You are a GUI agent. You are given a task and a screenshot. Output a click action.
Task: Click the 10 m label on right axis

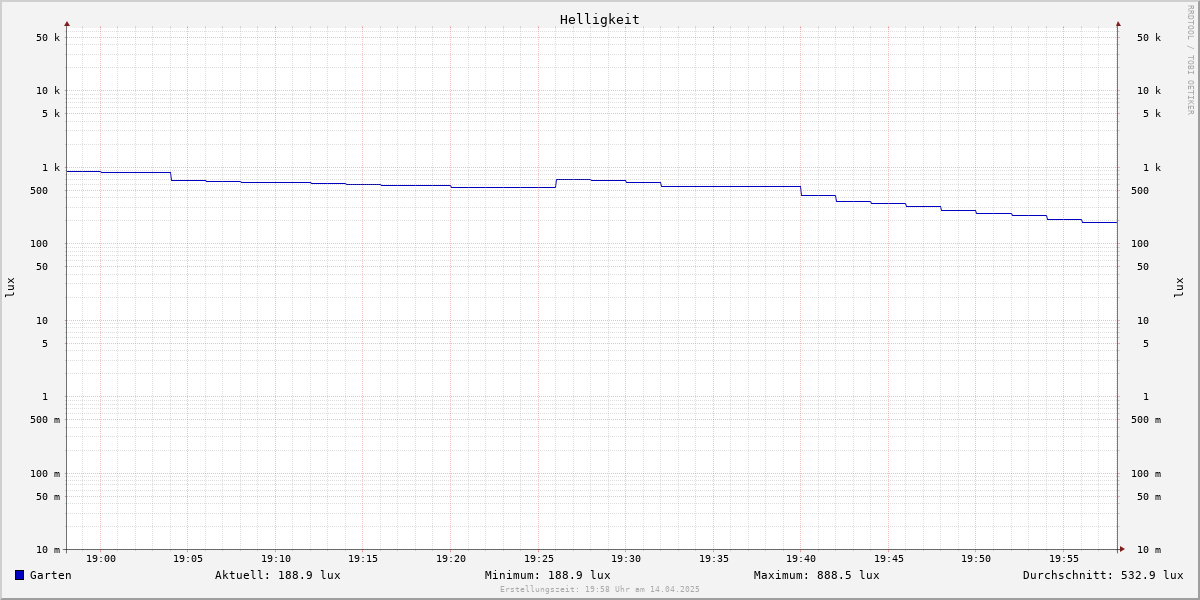point(1149,550)
